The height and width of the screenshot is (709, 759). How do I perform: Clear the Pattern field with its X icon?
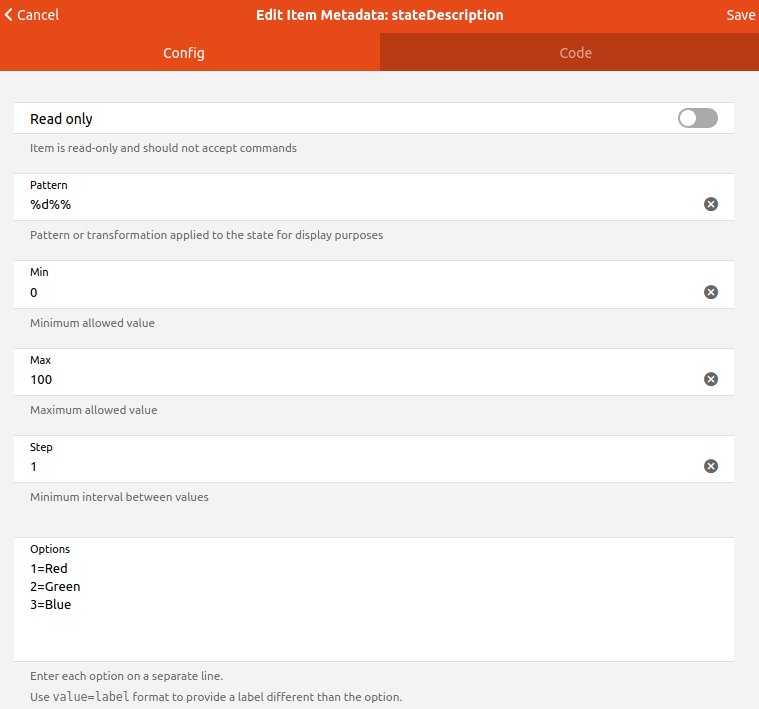(711, 205)
